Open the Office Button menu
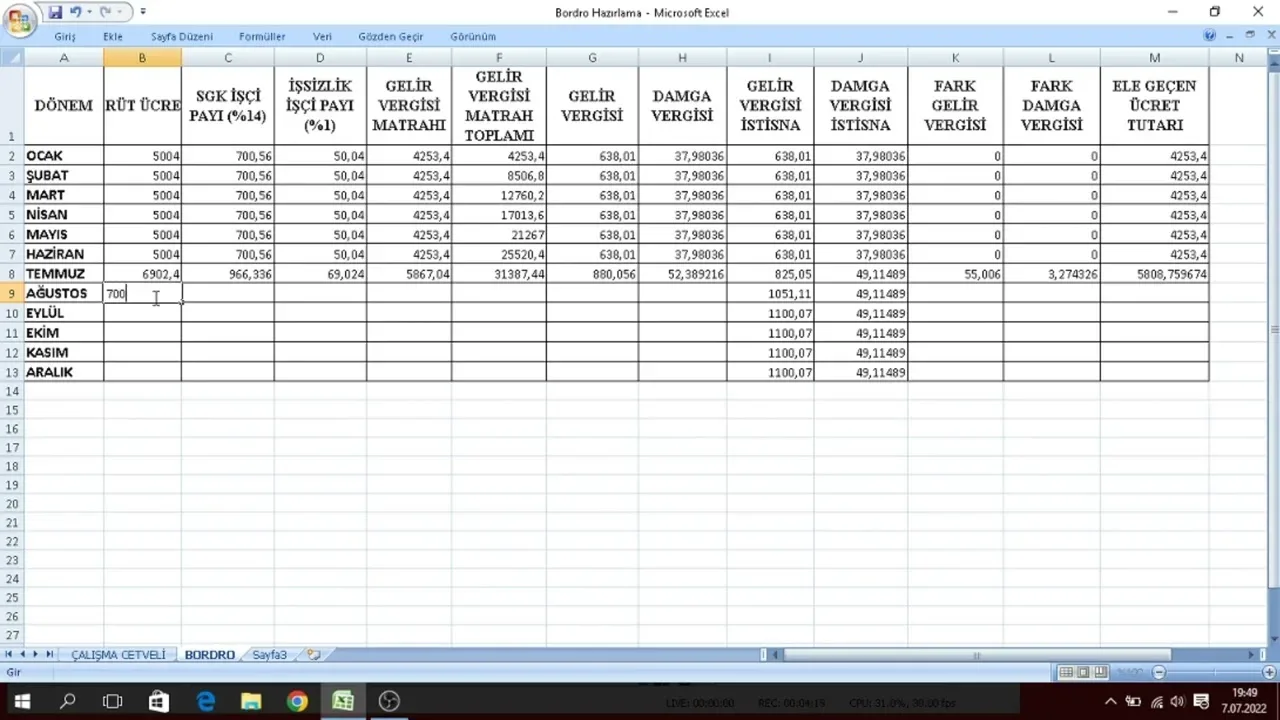 pos(19,19)
